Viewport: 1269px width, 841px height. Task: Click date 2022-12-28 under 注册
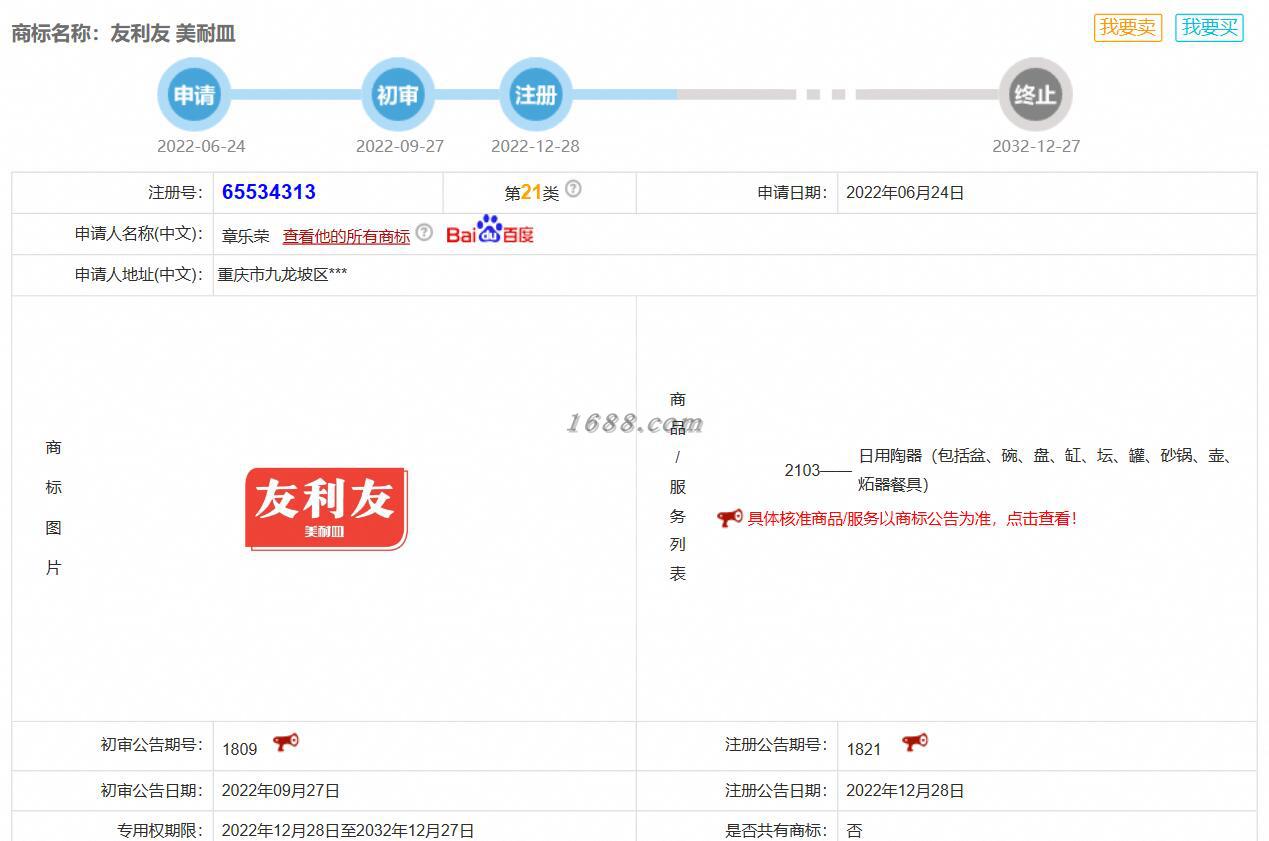[535, 146]
